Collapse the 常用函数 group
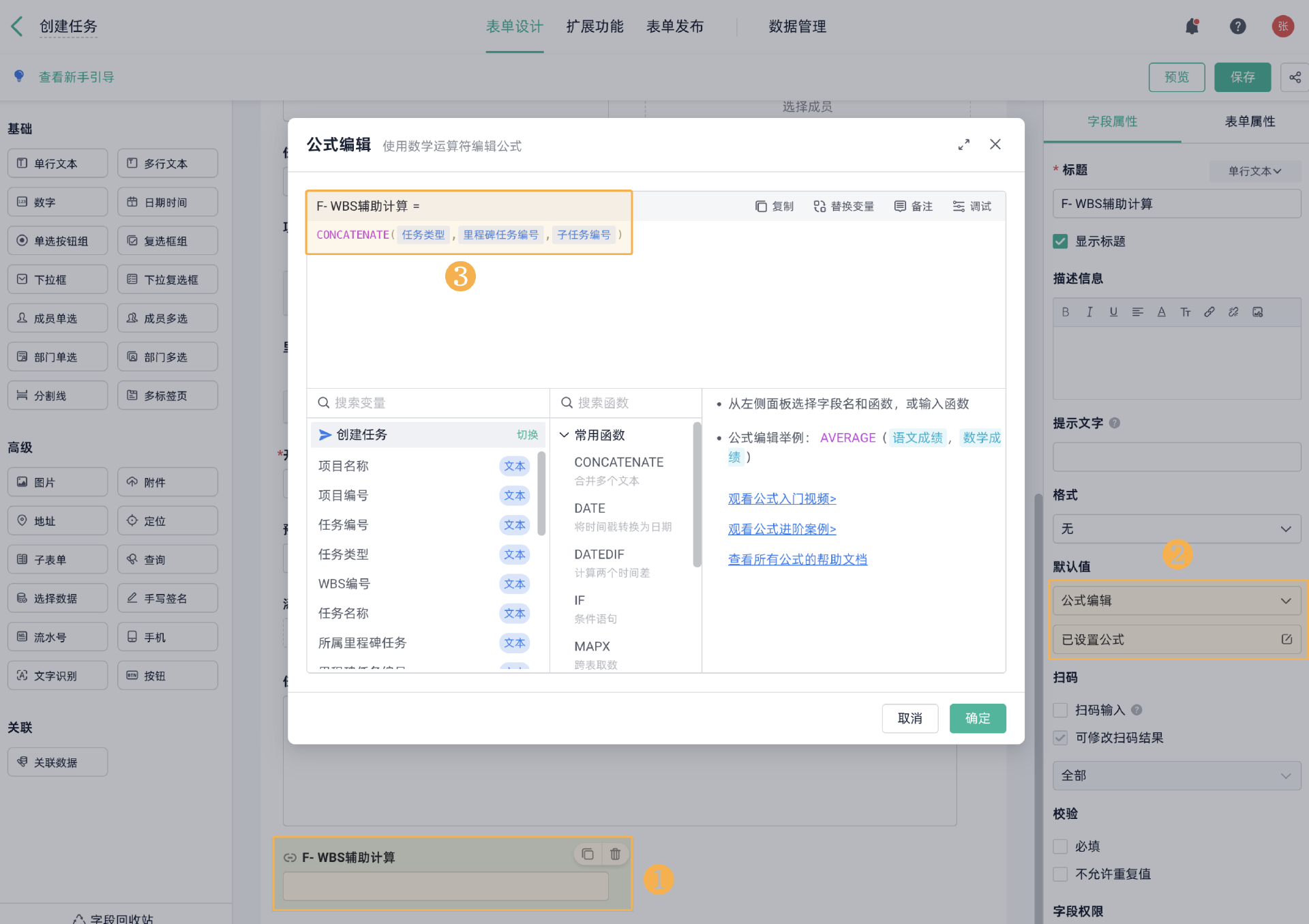1309x924 pixels. point(565,435)
